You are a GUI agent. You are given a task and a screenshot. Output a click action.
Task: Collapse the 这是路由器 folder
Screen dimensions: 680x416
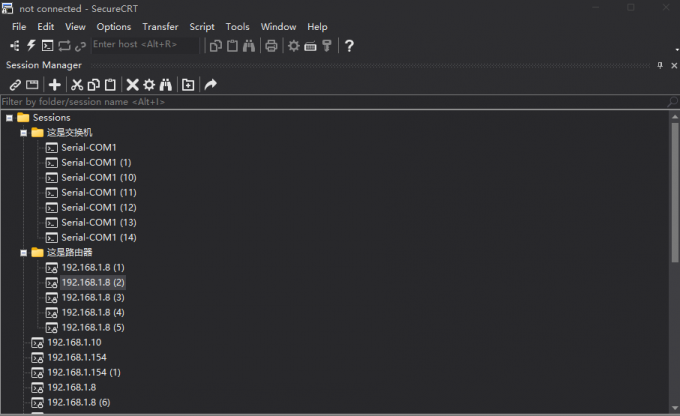[24, 252]
